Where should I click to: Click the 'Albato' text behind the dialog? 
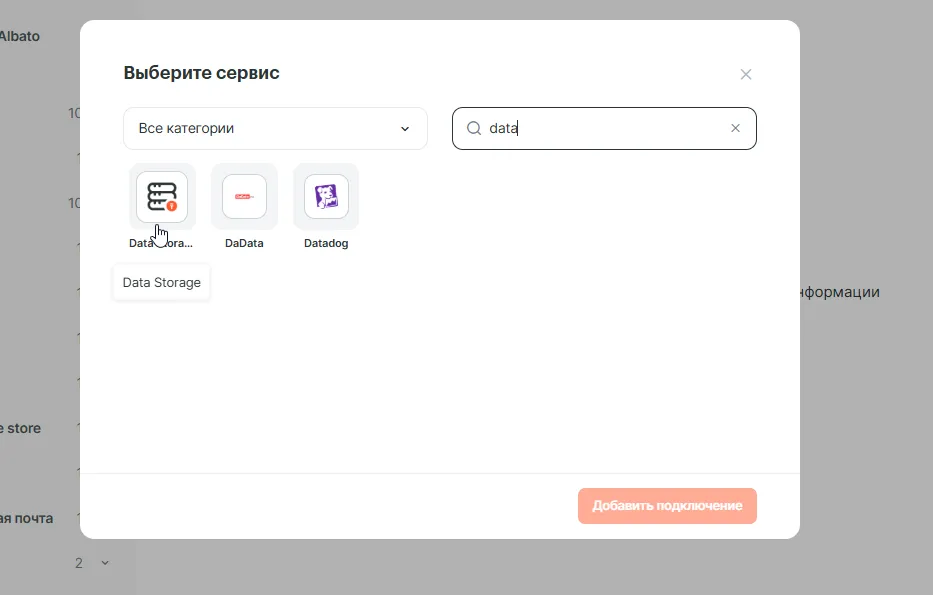click(x=20, y=36)
